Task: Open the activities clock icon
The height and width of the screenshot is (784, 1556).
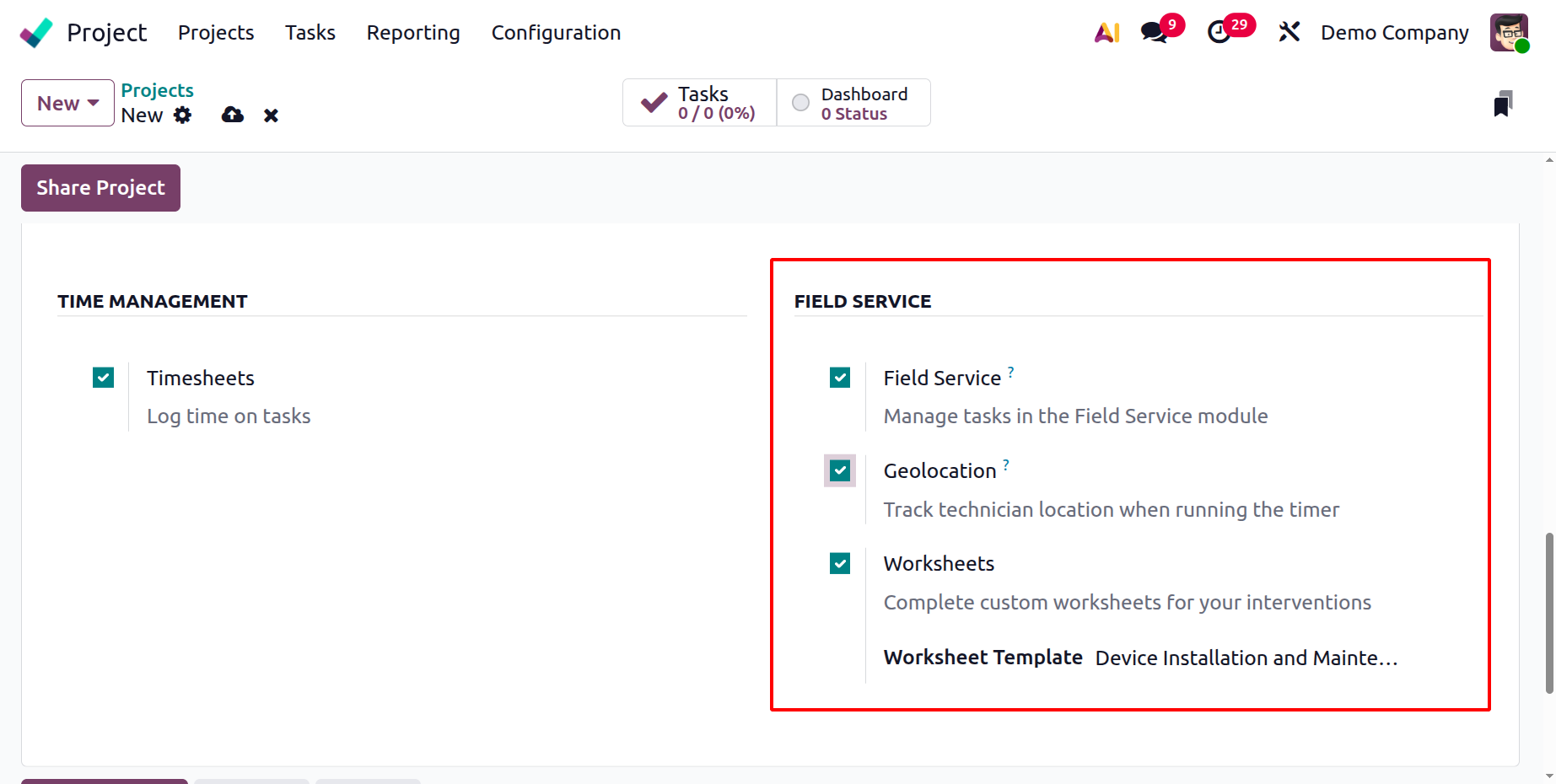Action: (x=1219, y=33)
